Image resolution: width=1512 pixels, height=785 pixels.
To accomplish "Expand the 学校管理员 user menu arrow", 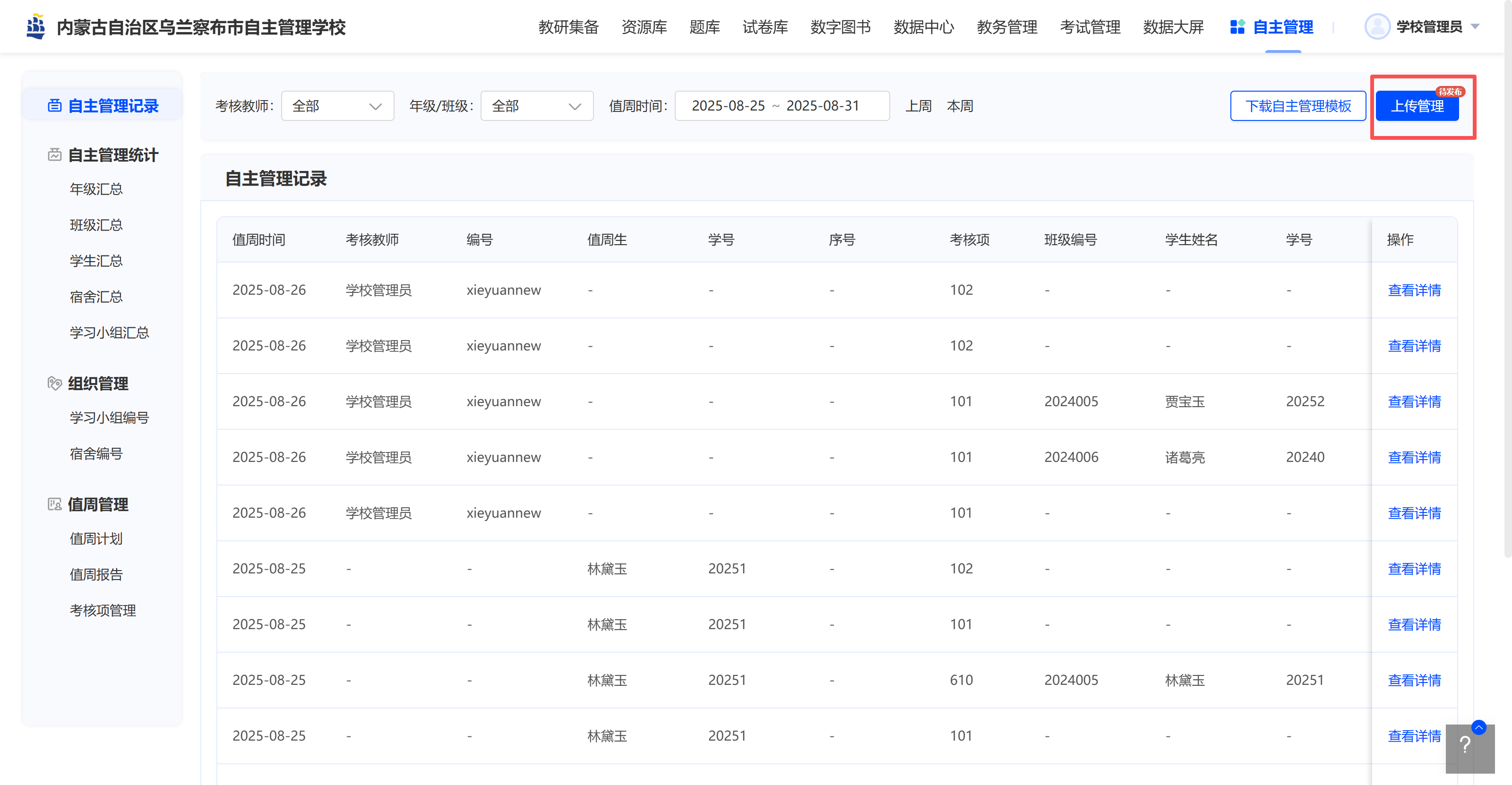I will tap(1475, 27).
